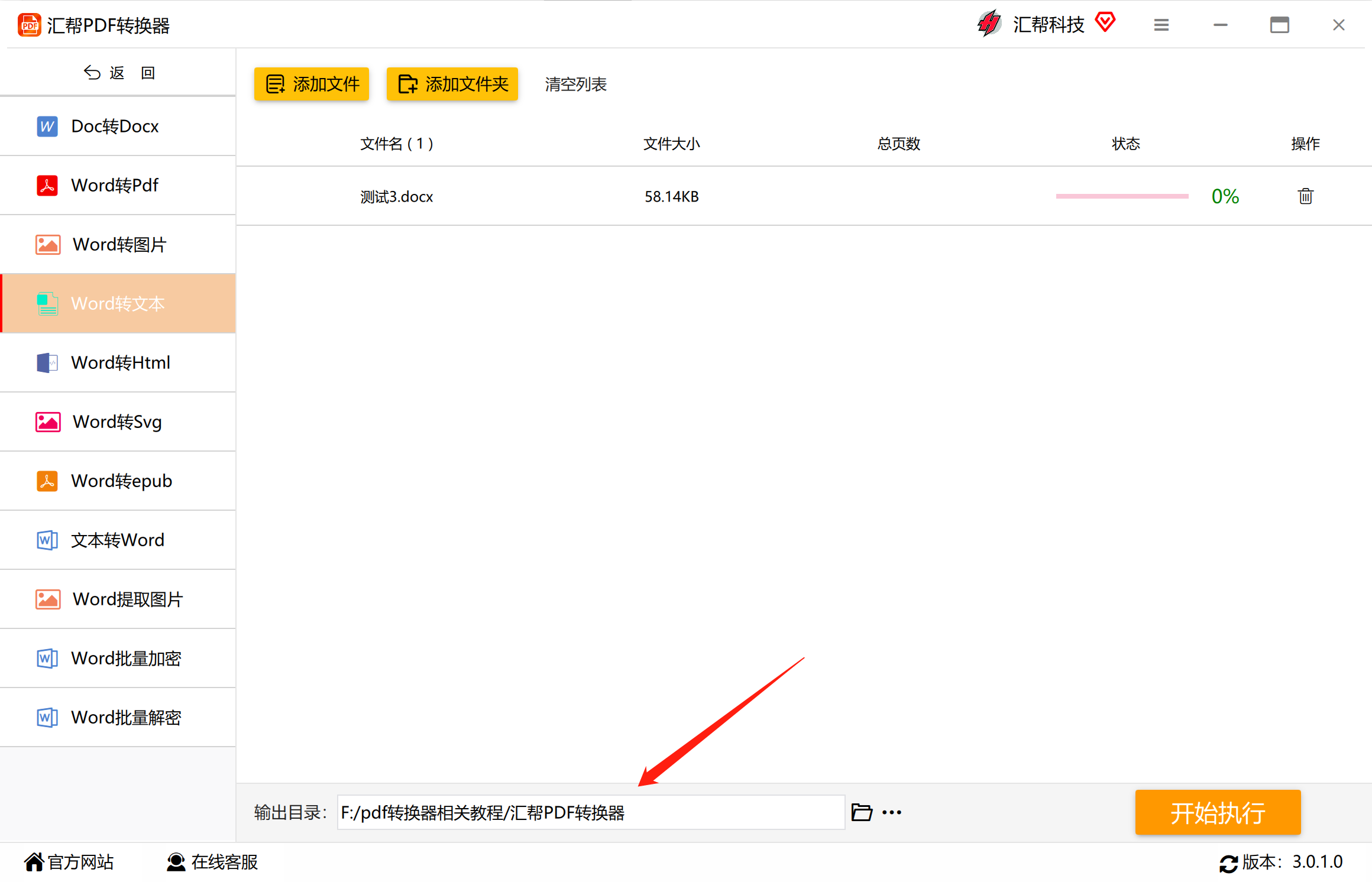Click the version refresh icon
The image size is (1372, 882).
1229,863
